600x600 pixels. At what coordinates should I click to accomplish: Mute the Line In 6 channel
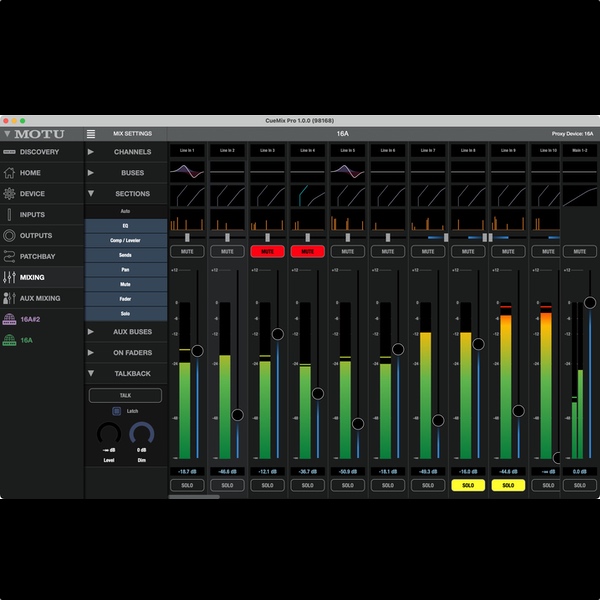388,251
